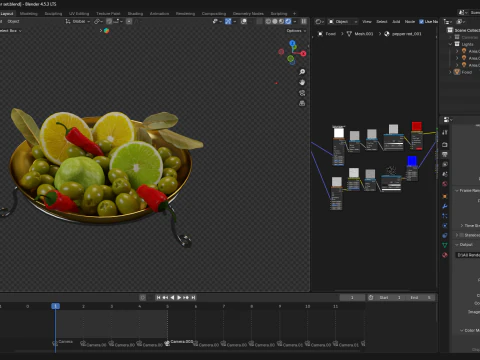Click the pan hand viewport gizmo
Screen dimensions: 480x360
coord(302,82)
